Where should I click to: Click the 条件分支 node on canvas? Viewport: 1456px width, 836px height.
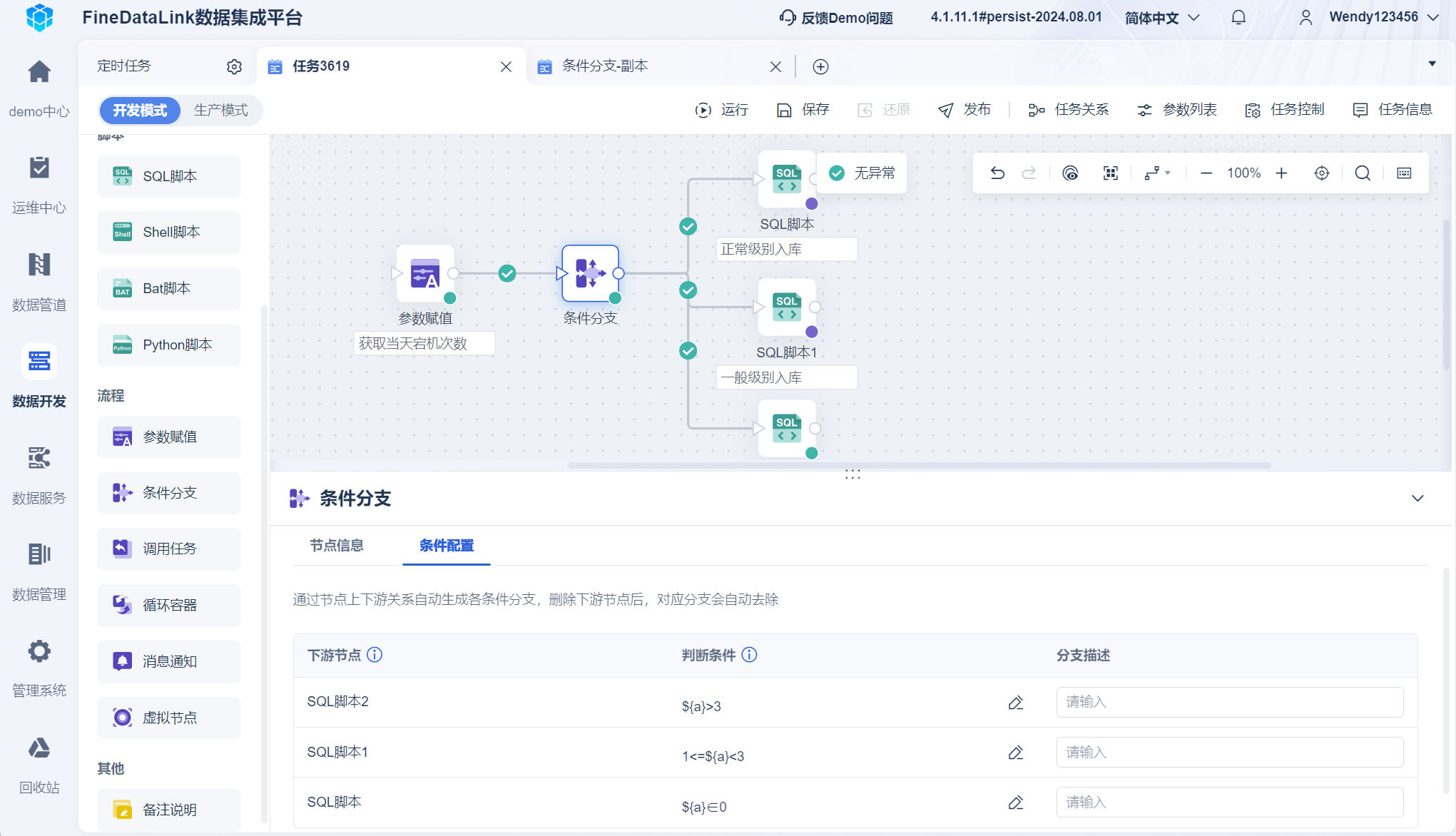(x=590, y=274)
